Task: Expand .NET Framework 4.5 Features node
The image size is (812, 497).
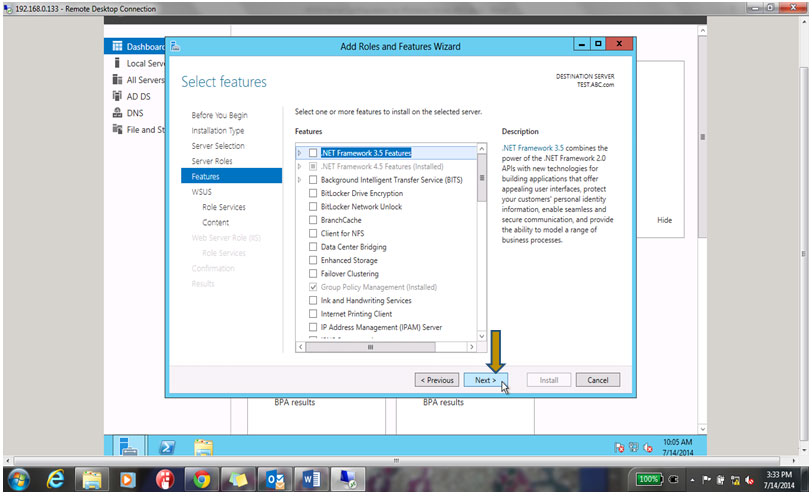Action: click(299, 166)
